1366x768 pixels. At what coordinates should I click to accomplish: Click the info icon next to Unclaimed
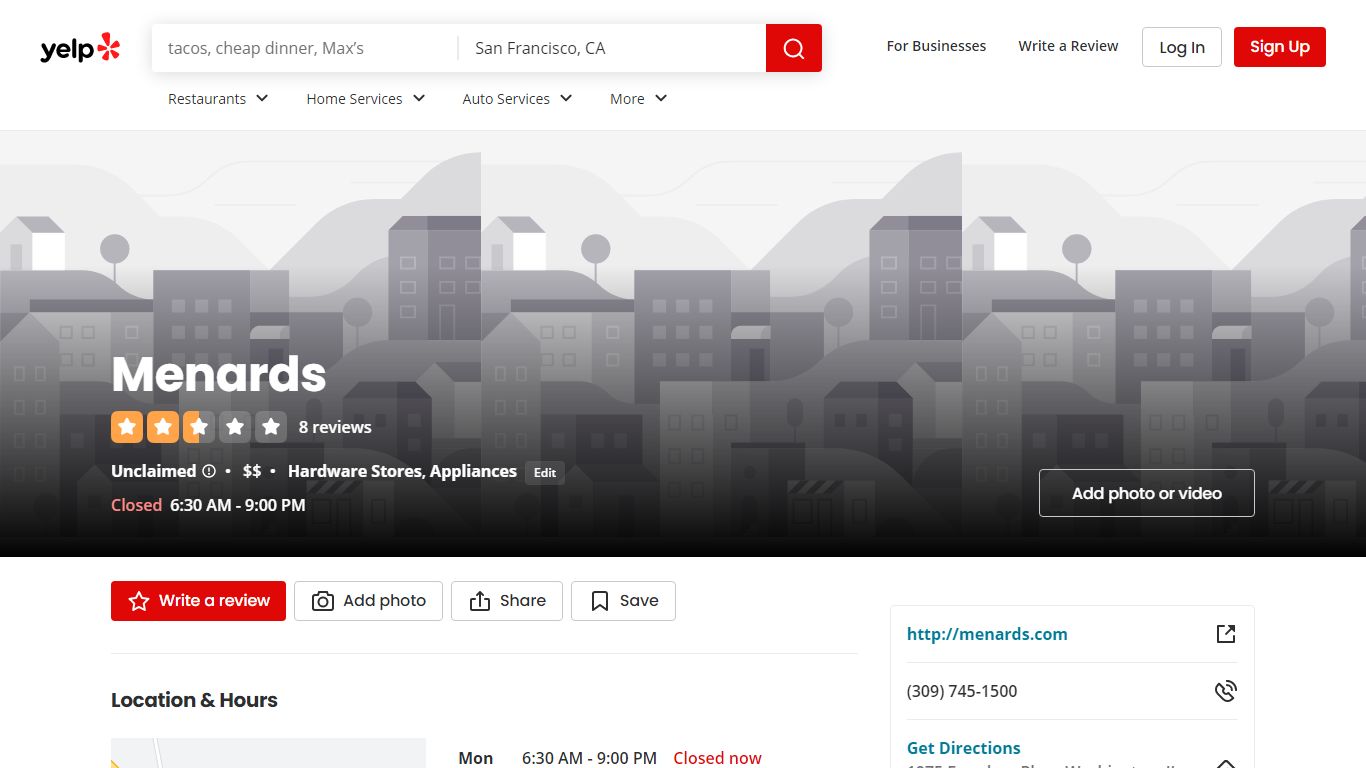tap(209, 471)
